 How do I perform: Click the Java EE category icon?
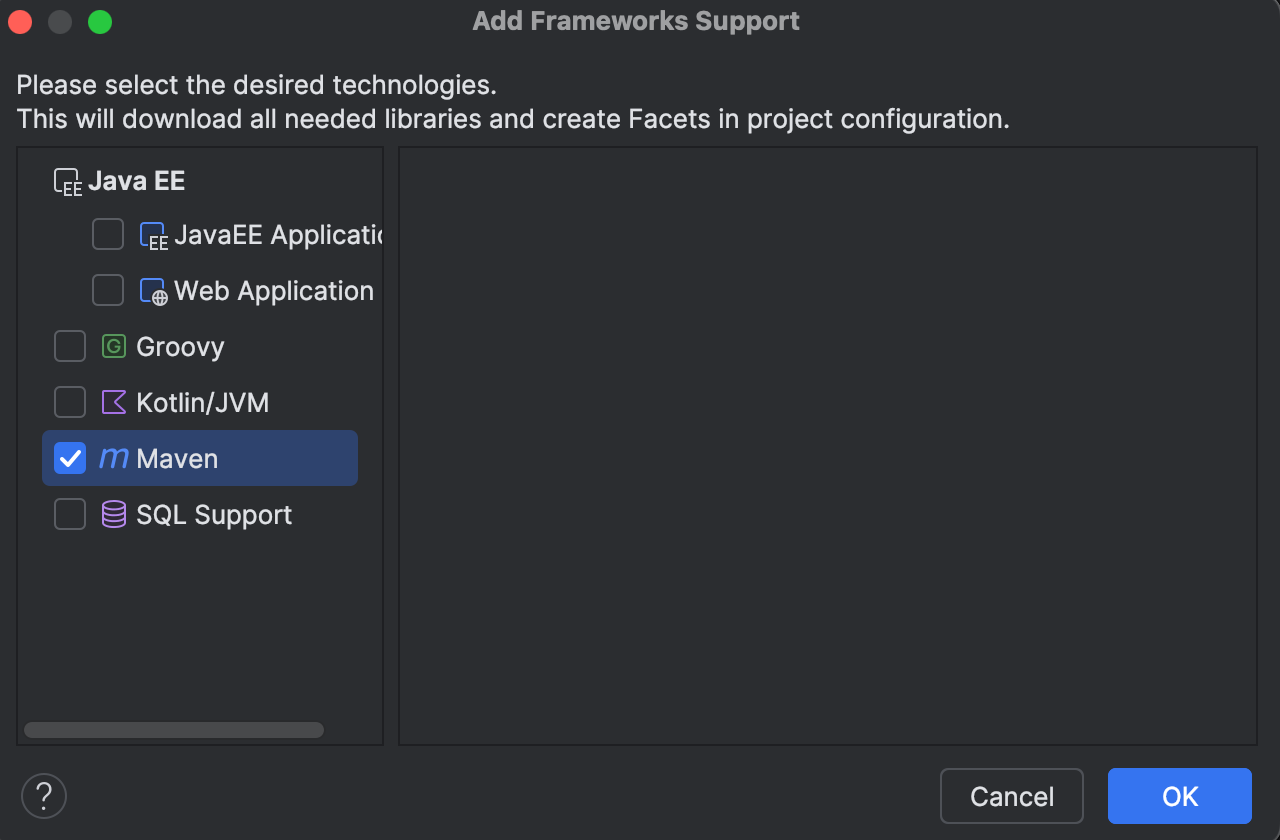(x=68, y=182)
